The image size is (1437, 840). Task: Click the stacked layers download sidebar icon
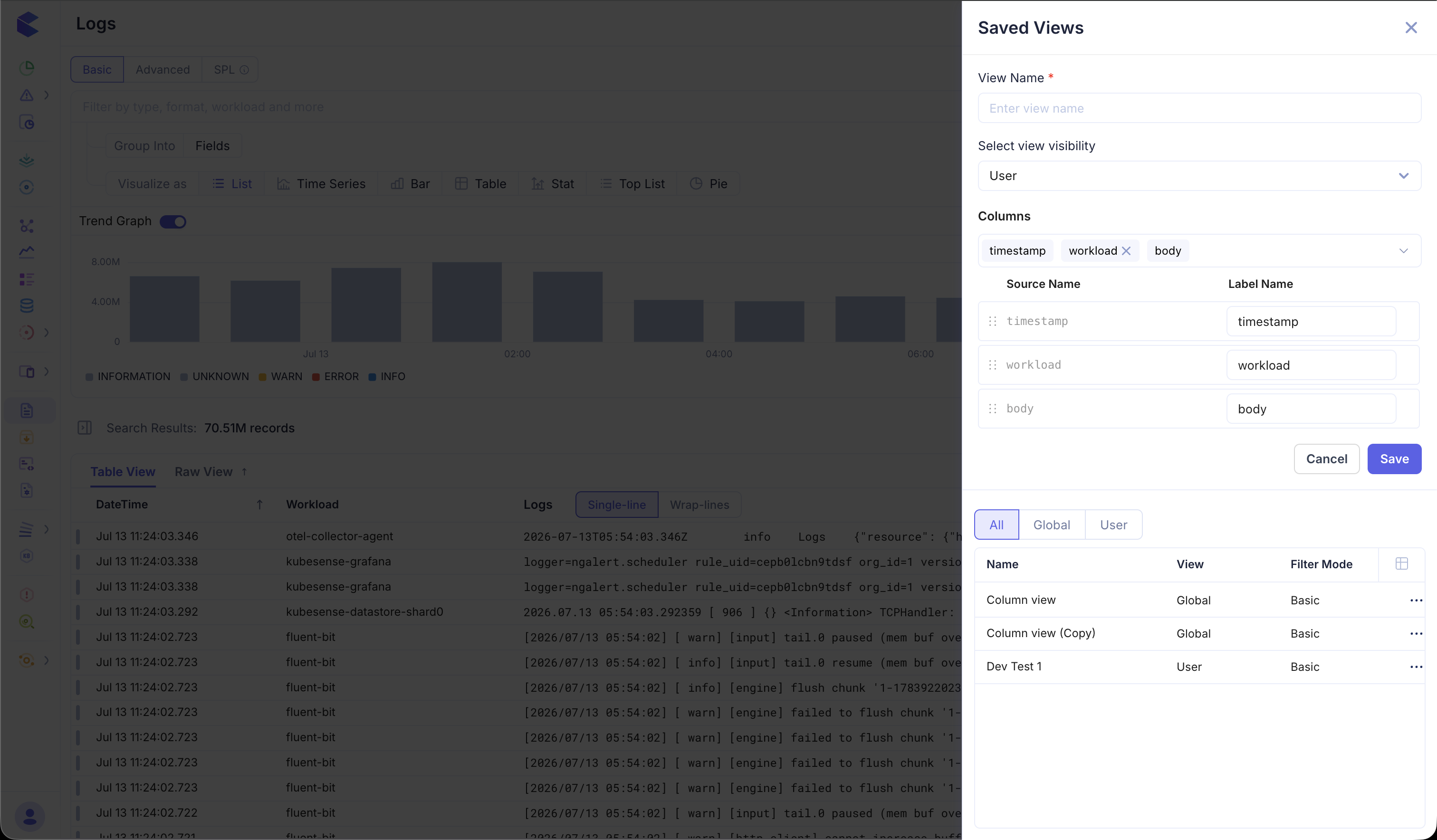(27, 161)
